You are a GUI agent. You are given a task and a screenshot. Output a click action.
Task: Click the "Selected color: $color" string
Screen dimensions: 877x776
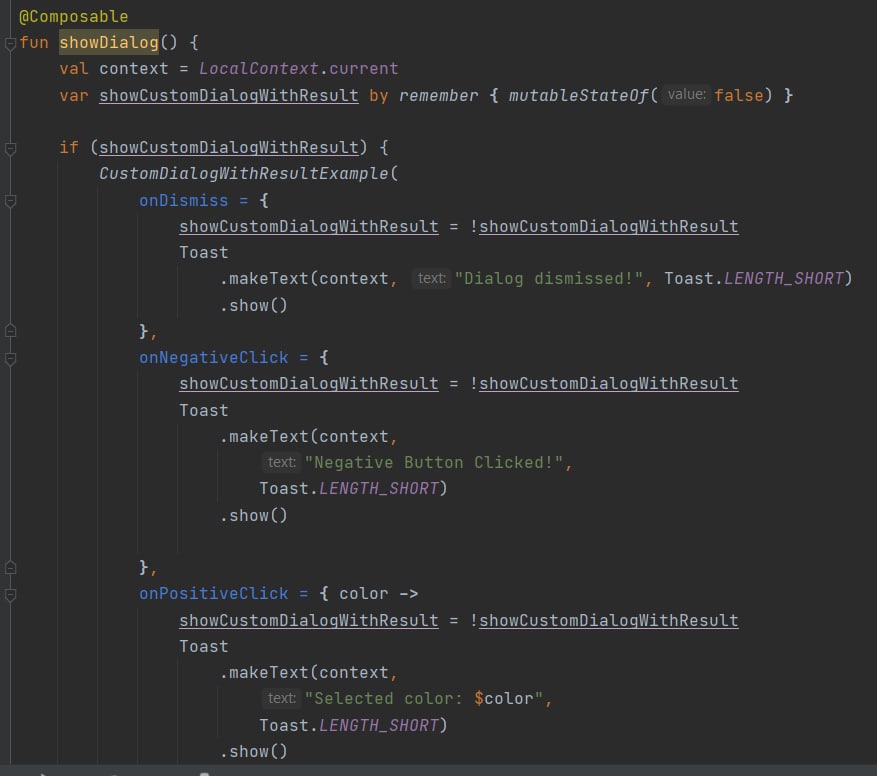pyautogui.click(x=424, y=698)
